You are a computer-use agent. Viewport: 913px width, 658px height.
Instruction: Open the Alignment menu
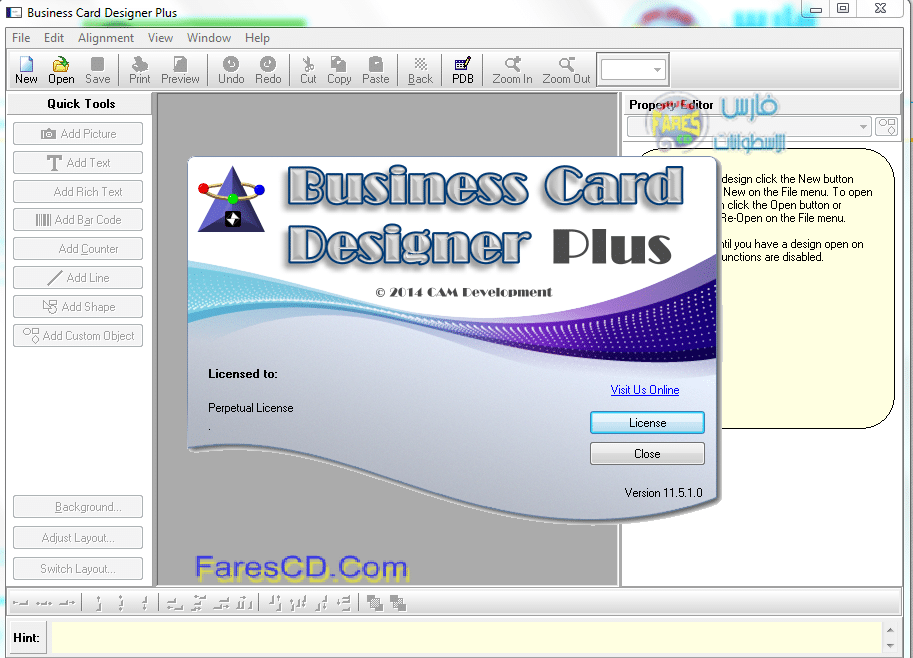coord(105,38)
